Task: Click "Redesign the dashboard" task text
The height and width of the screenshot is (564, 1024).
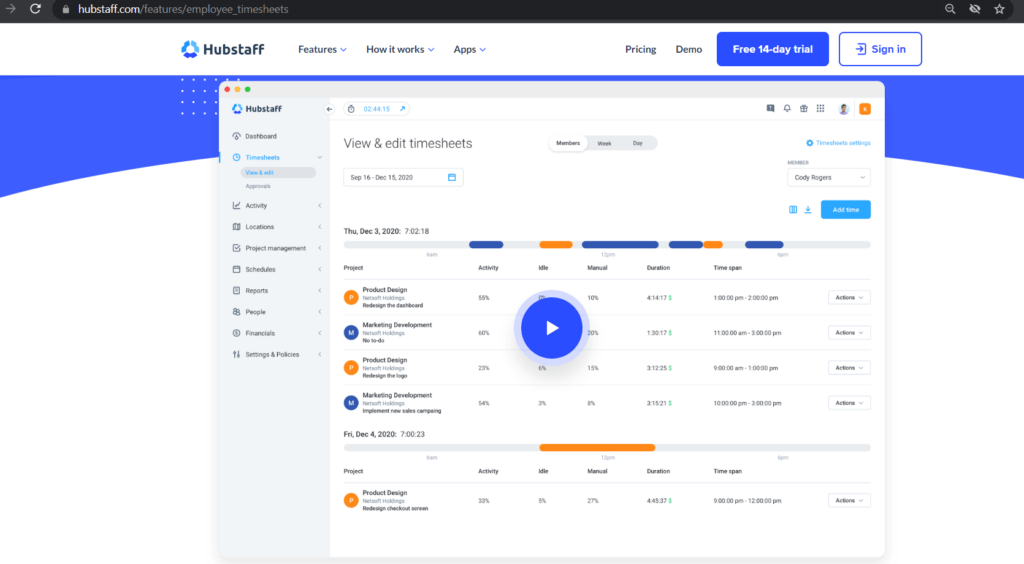Action: [x=392, y=306]
